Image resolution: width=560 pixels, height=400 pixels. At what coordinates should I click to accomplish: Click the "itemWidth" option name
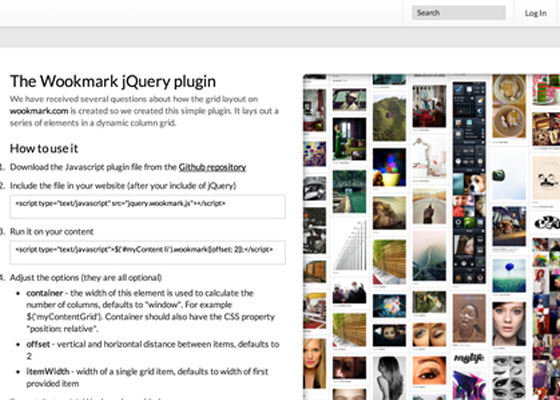coord(48,371)
